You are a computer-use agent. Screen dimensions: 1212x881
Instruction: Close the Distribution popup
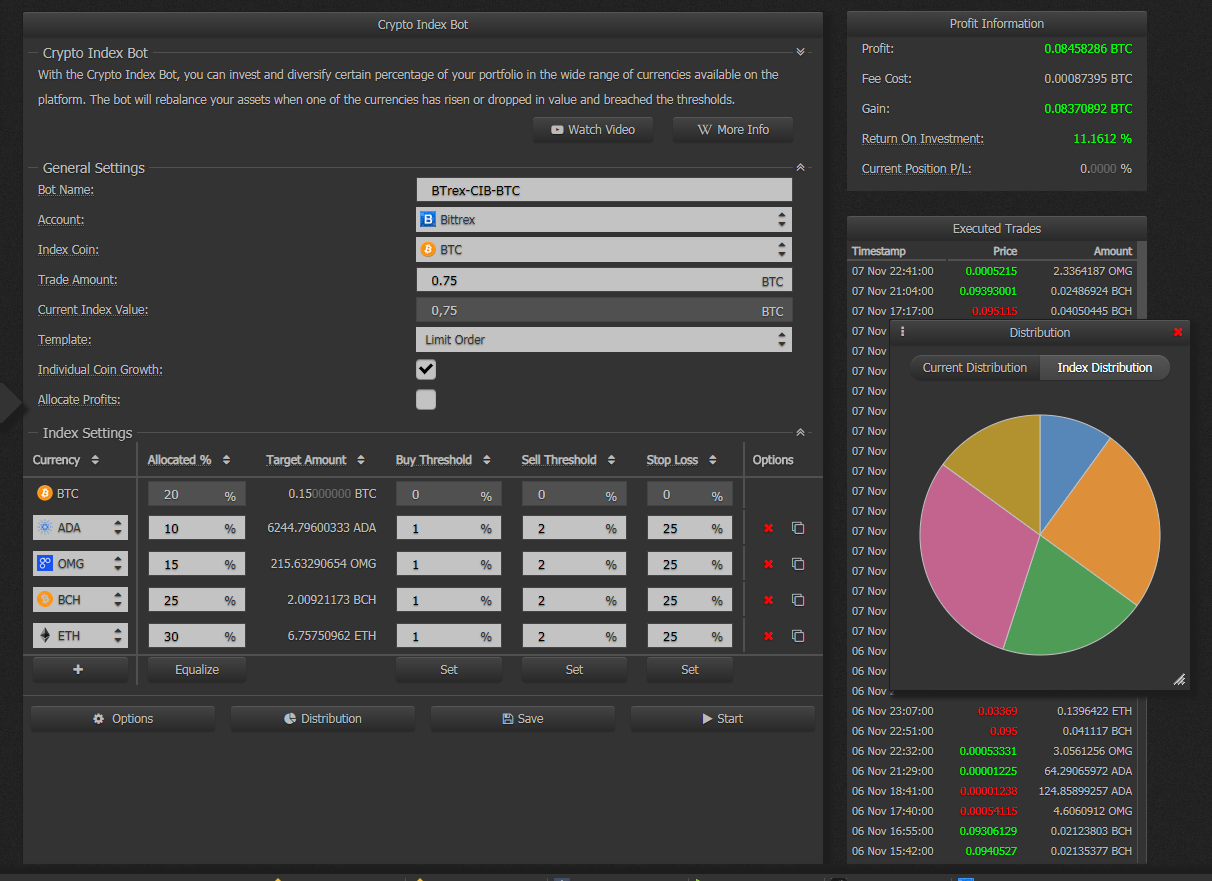pyautogui.click(x=1178, y=332)
